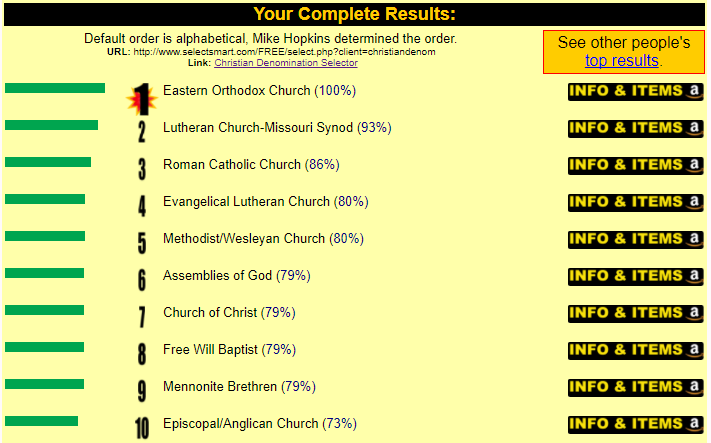Screen dimensions: 711x443
Task: Click INFO & ITEMS for Methodist/Wesleyan Church
Action: tap(635, 240)
